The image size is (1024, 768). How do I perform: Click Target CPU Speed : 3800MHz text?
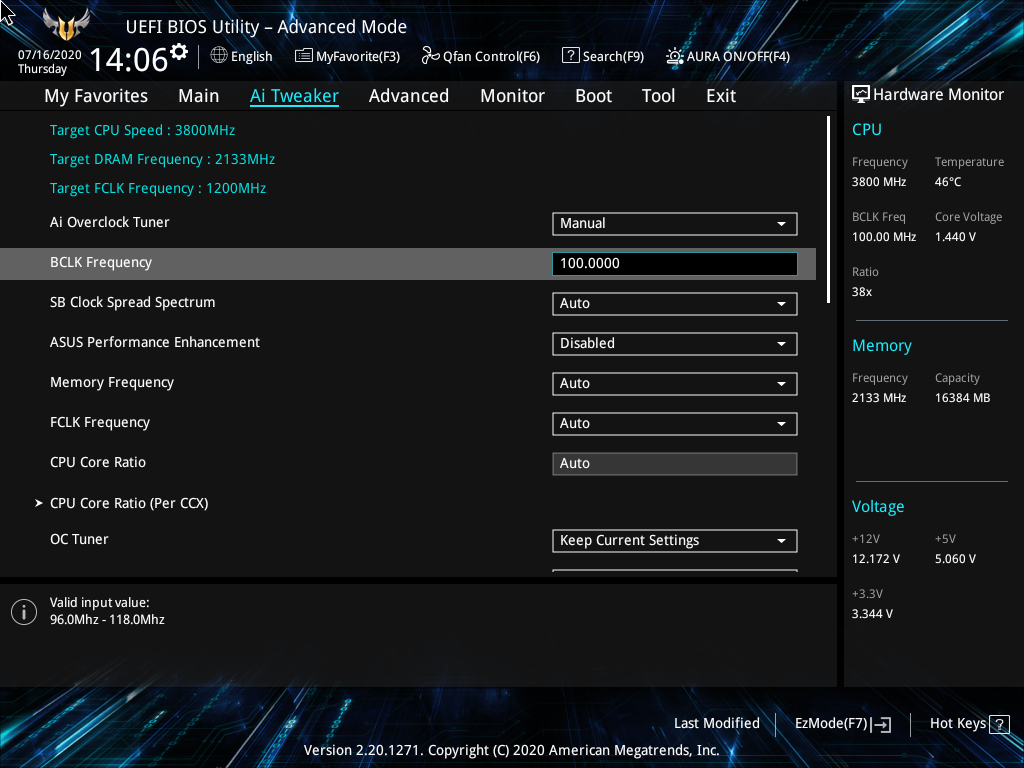[x=142, y=130]
